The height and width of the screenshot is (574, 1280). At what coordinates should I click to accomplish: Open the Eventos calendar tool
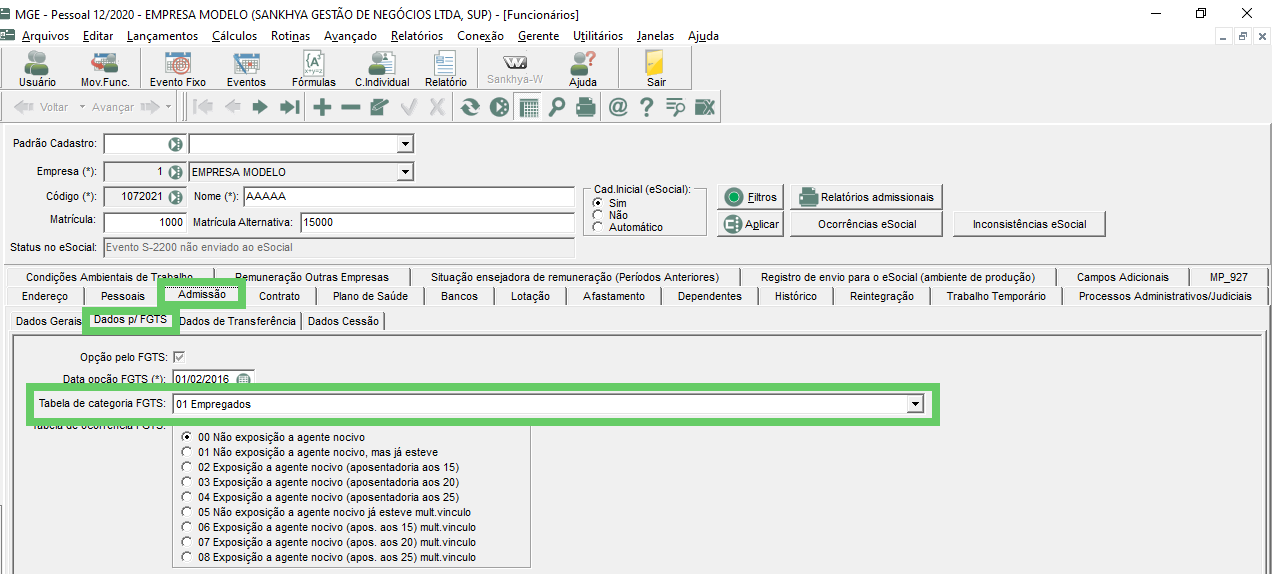[246, 68]
